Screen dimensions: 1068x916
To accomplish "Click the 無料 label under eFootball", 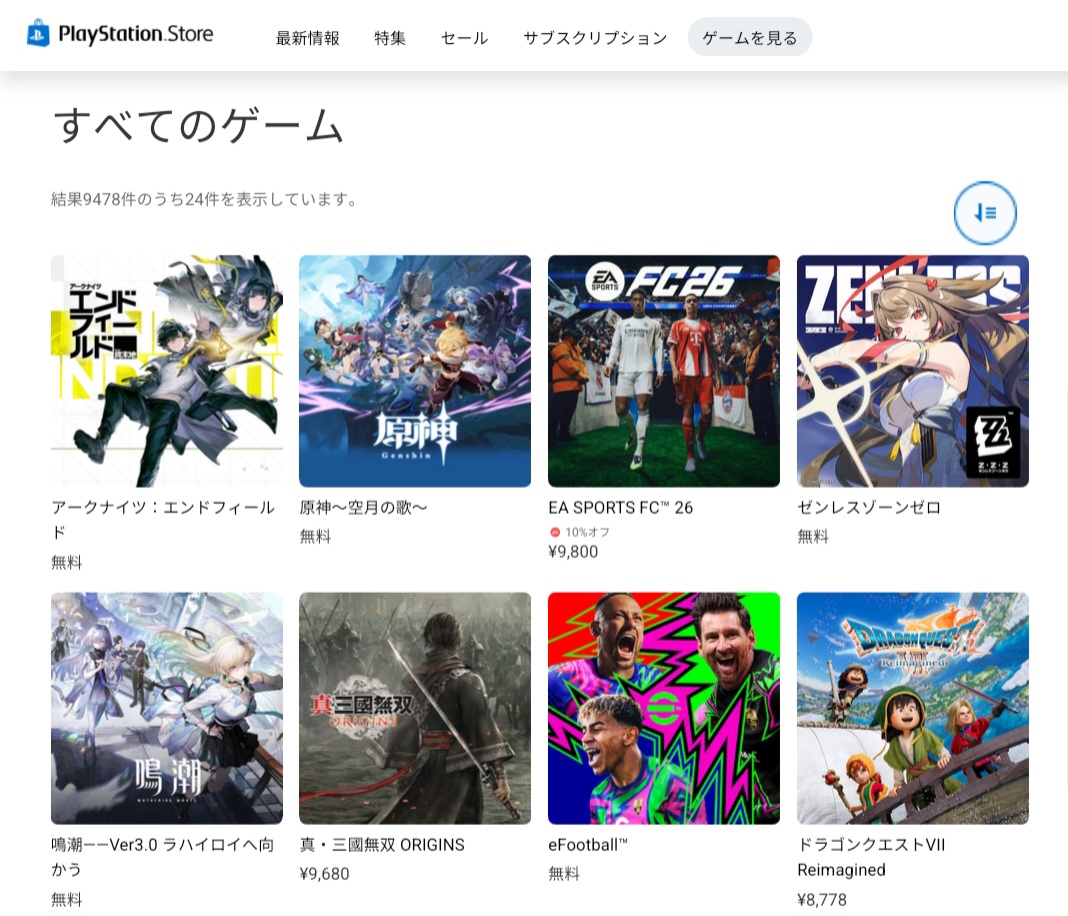I will click(x=564, y=874).
